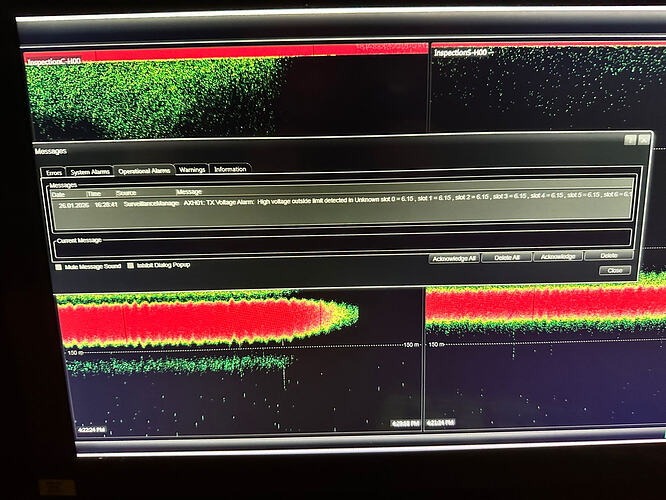Click the Date column header

[58, 192]
